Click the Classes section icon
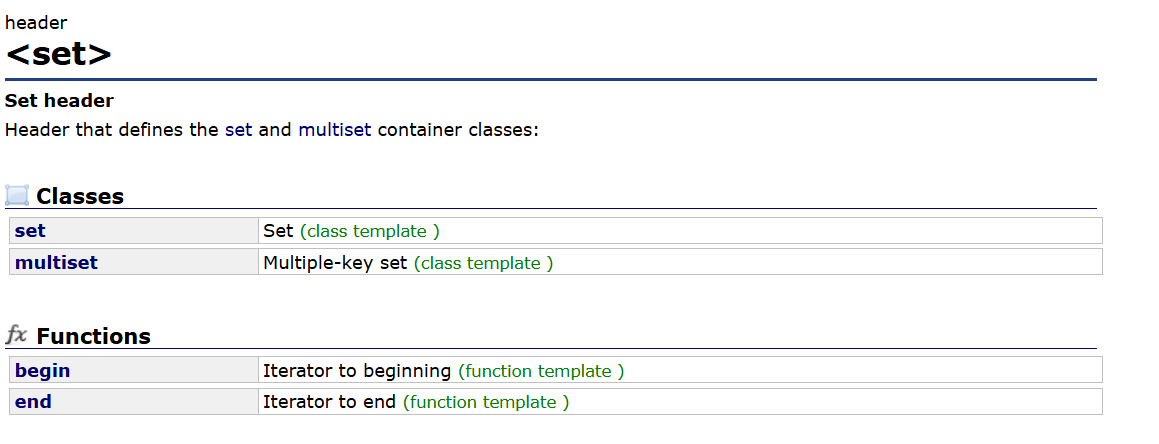Viewport: 1159px width, 444px height. point(17,195)
